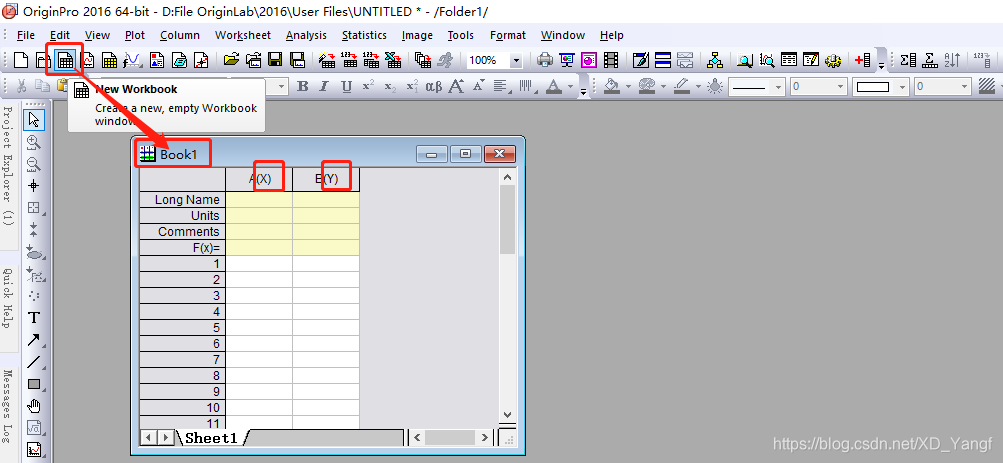Open Project Explorer hierarchy icon

[715, 61]
